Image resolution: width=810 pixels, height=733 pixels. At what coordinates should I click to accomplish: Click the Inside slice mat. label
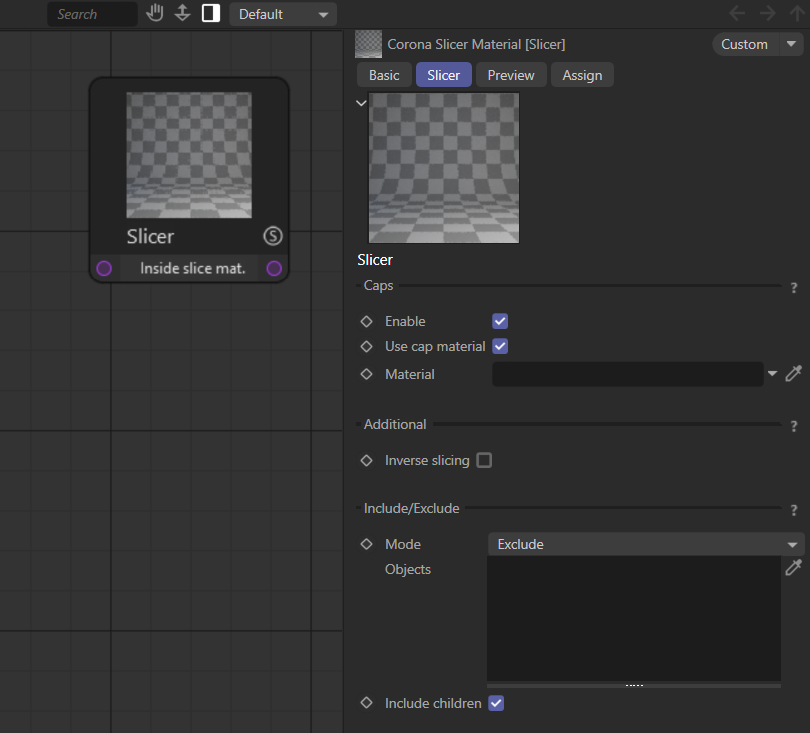193,268
